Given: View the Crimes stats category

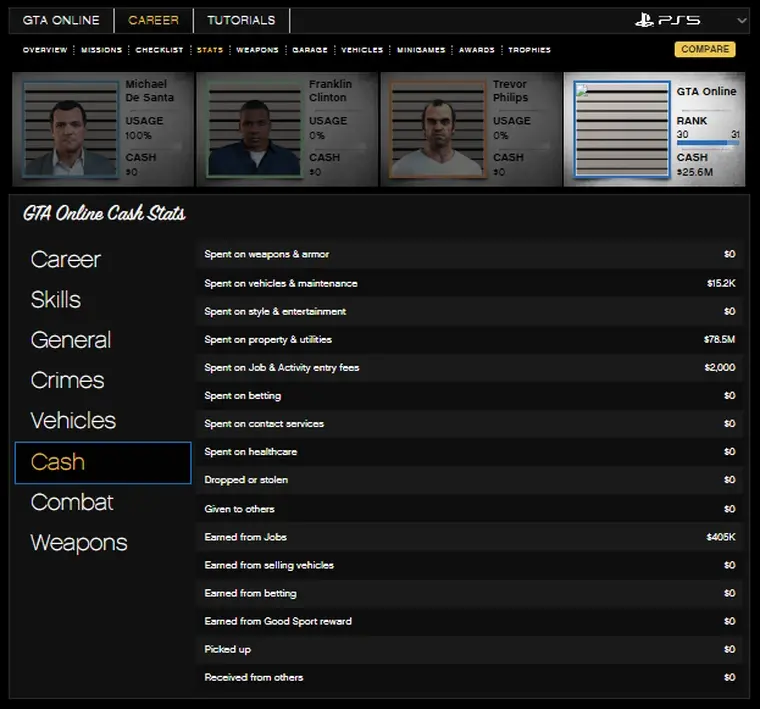Looking at the screenshot, I should point(67,381).
